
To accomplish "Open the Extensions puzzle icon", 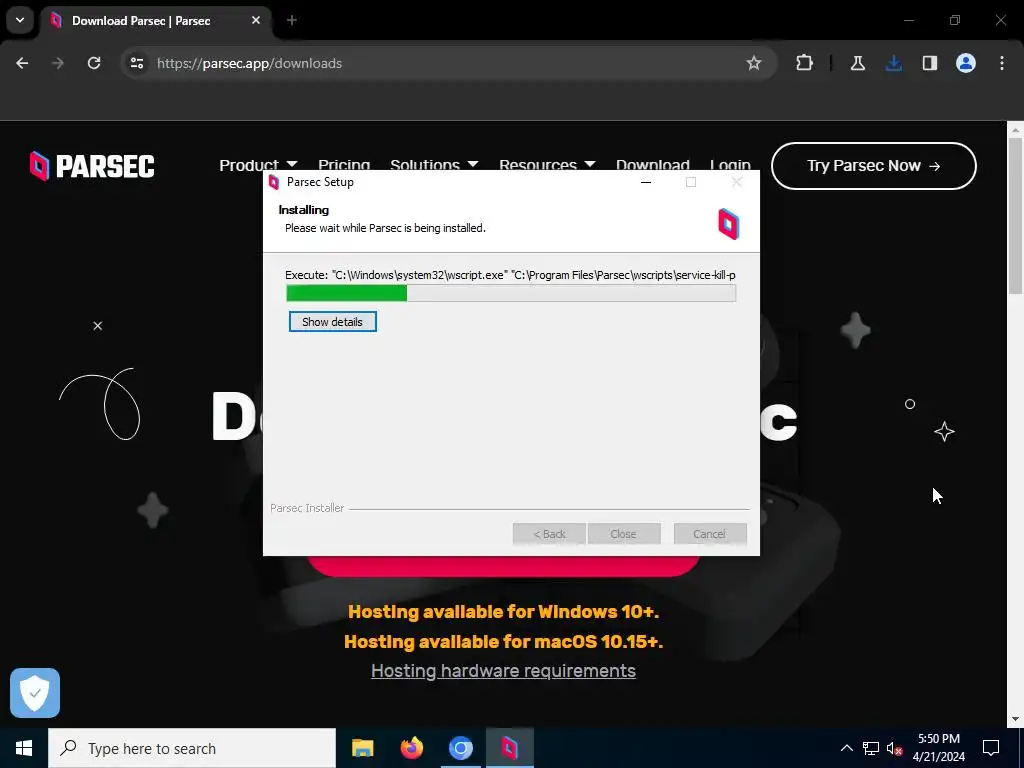I will 805,63.
